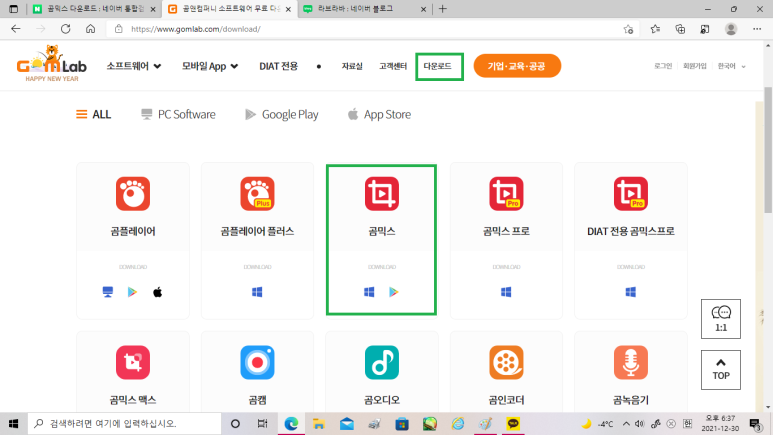Open the 곰믹스 app icon

coord(382,194)
